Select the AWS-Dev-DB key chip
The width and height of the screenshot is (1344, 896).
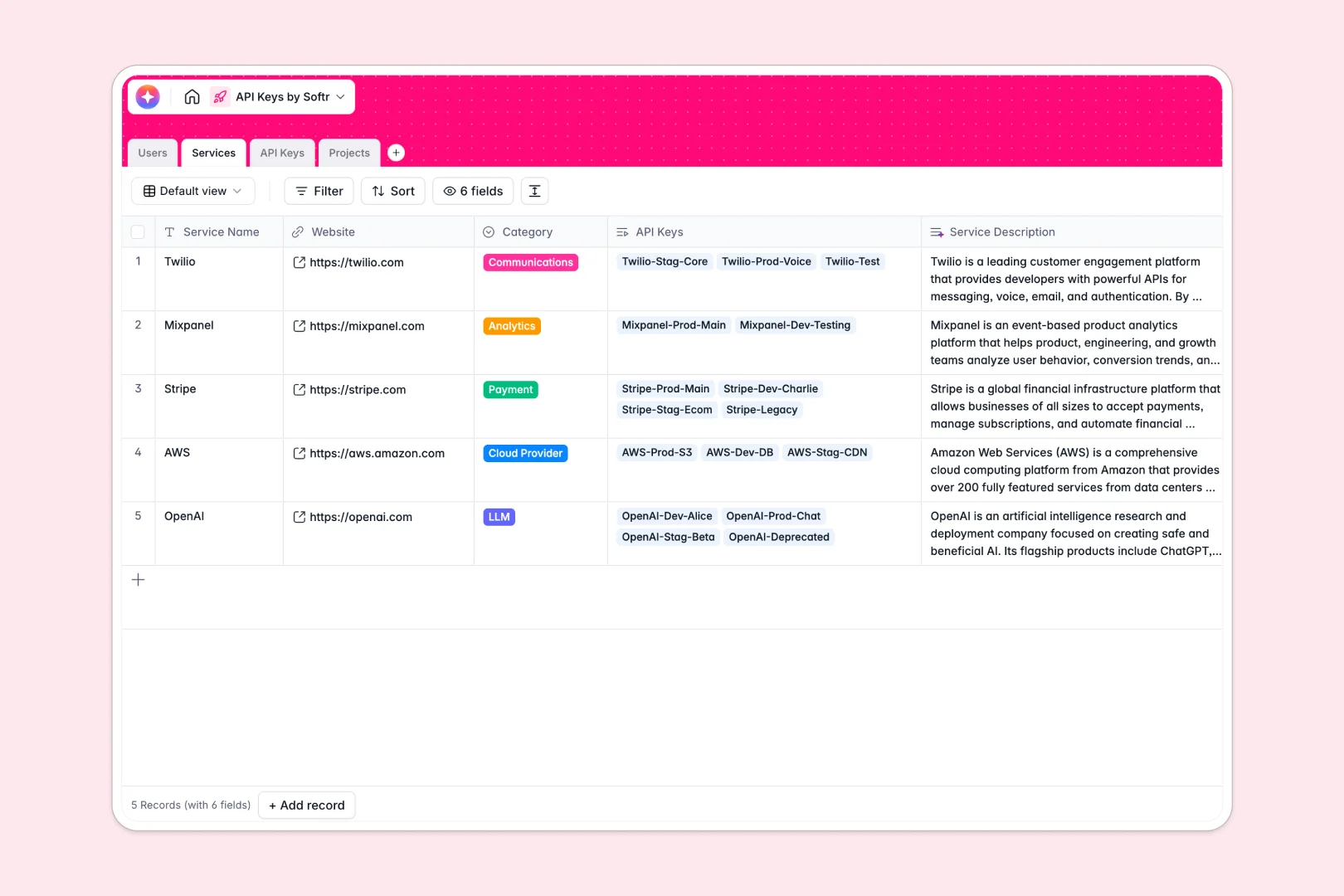pos(739,452)
